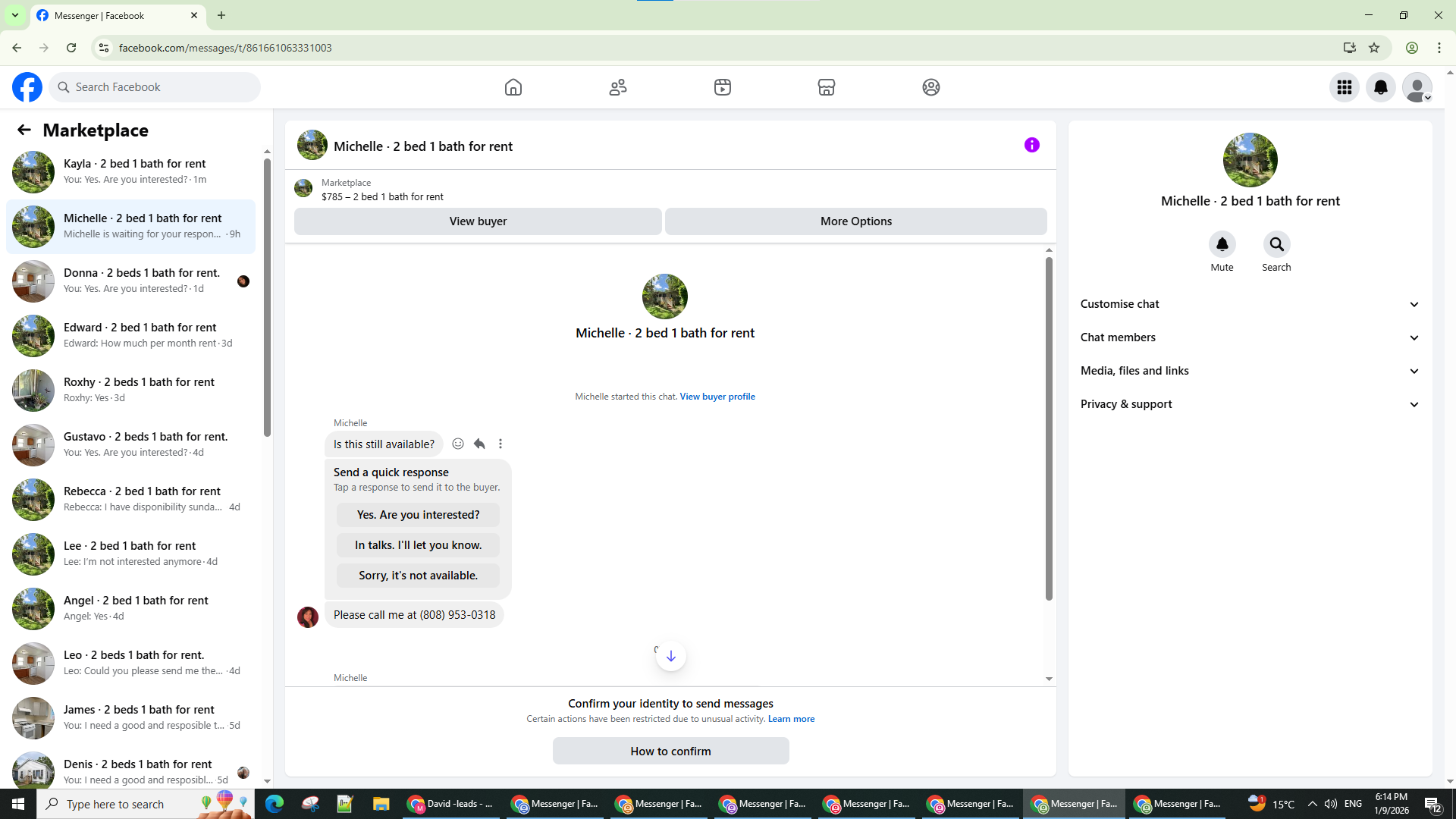Click Search in conversation icon

[x=1276, y=244]
